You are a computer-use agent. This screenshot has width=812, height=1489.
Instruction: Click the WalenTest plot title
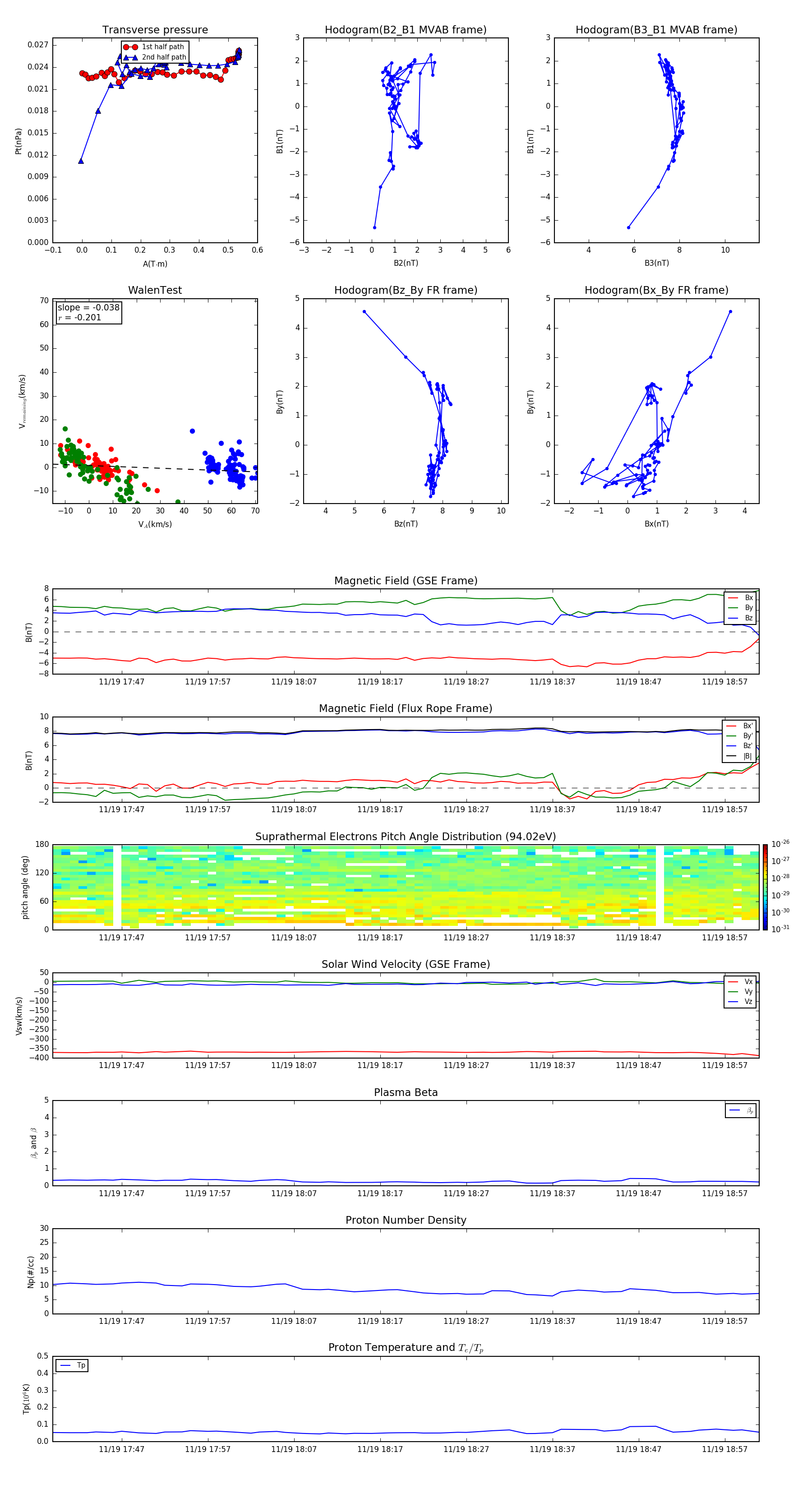click(x=155, y=290)
